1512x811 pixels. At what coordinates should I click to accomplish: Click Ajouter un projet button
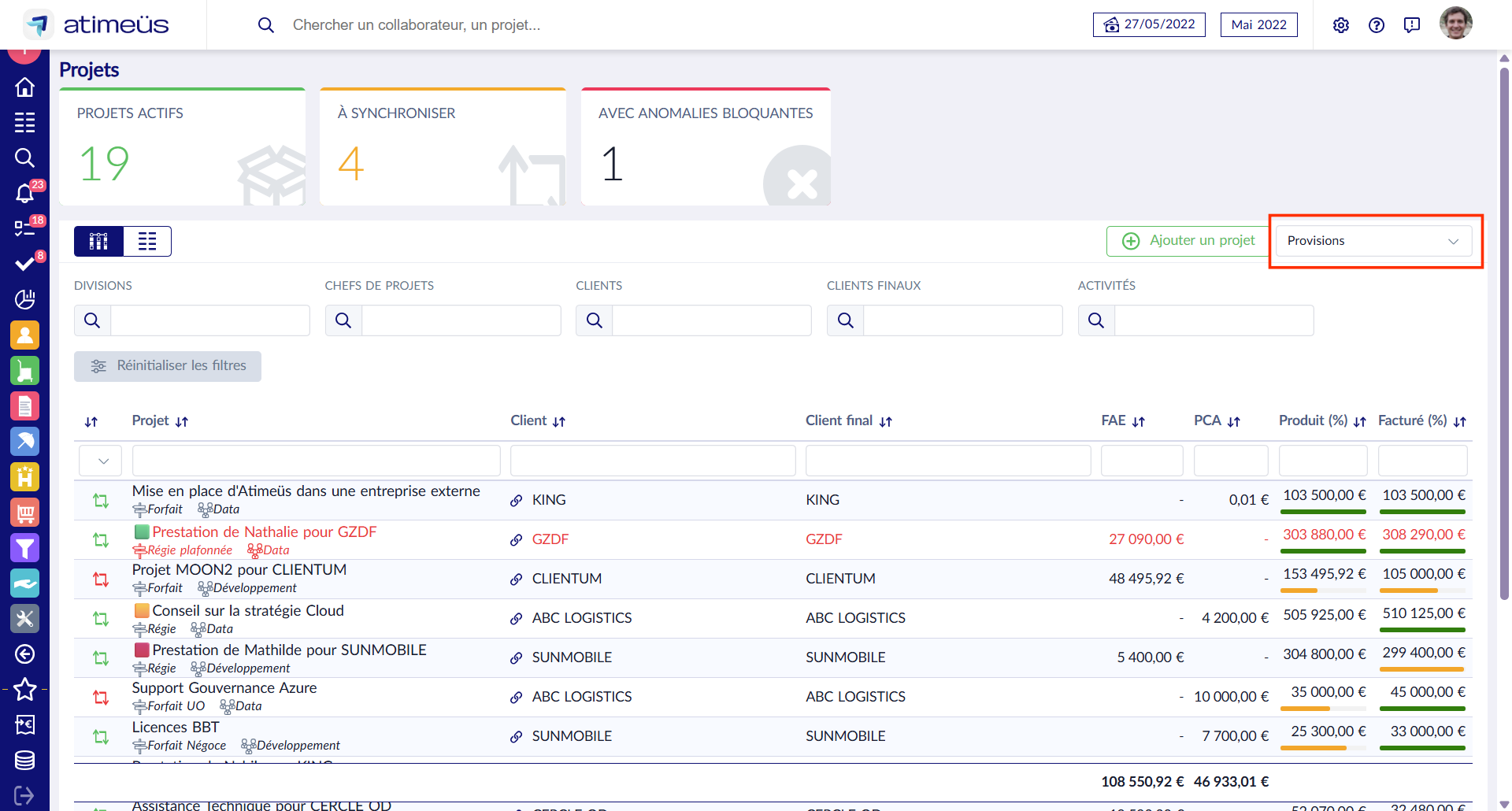coord(1188,241)
